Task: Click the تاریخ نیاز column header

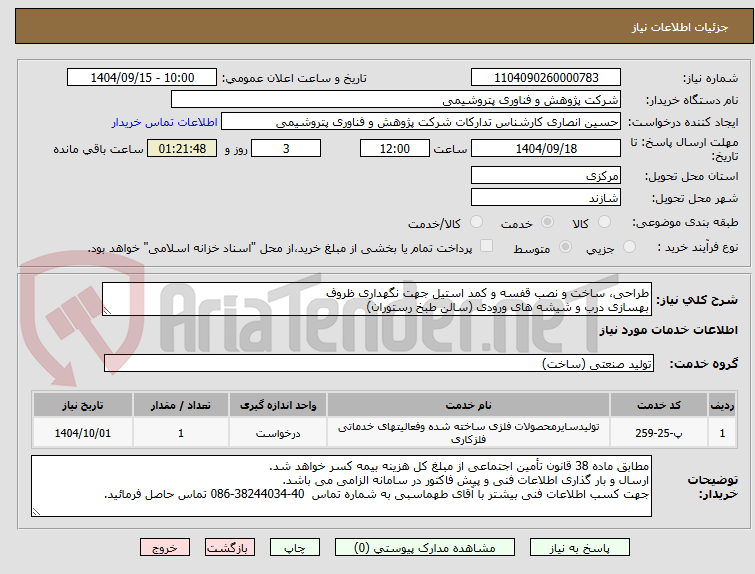Action: (x=83, y=405)
